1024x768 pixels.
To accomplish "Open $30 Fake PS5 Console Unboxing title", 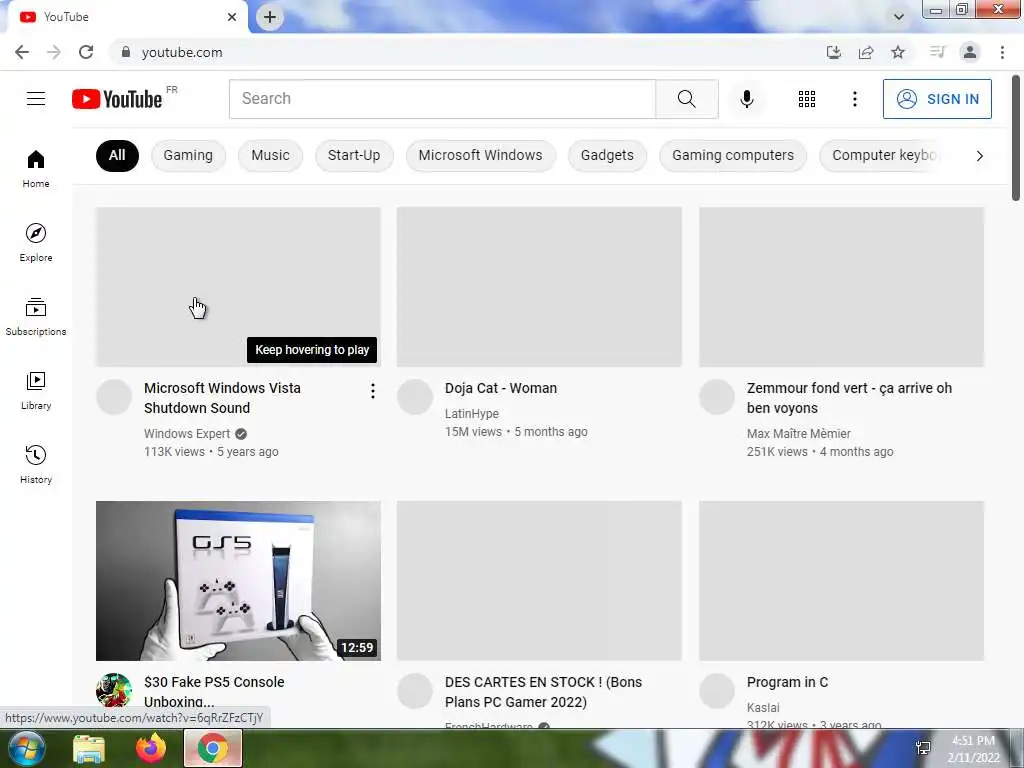I will [x=214, y=692].
